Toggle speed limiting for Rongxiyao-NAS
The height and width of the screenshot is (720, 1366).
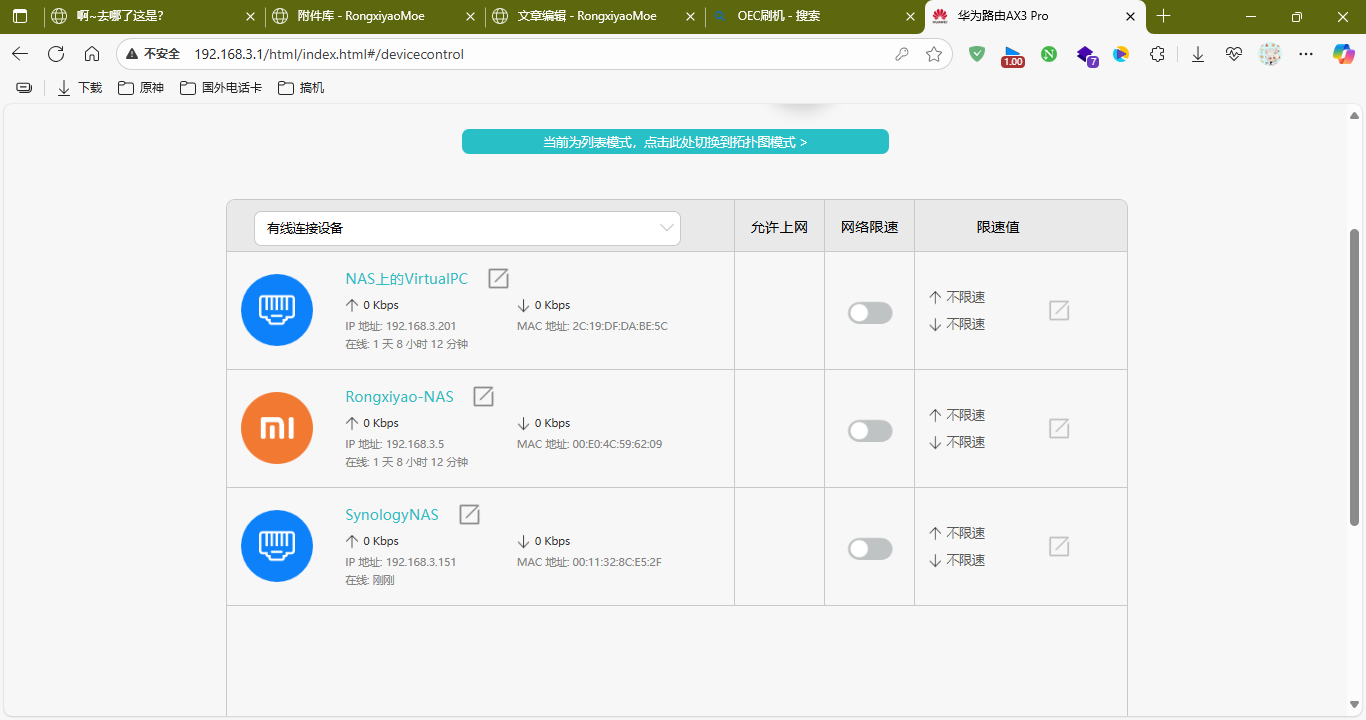click(870, 431)
